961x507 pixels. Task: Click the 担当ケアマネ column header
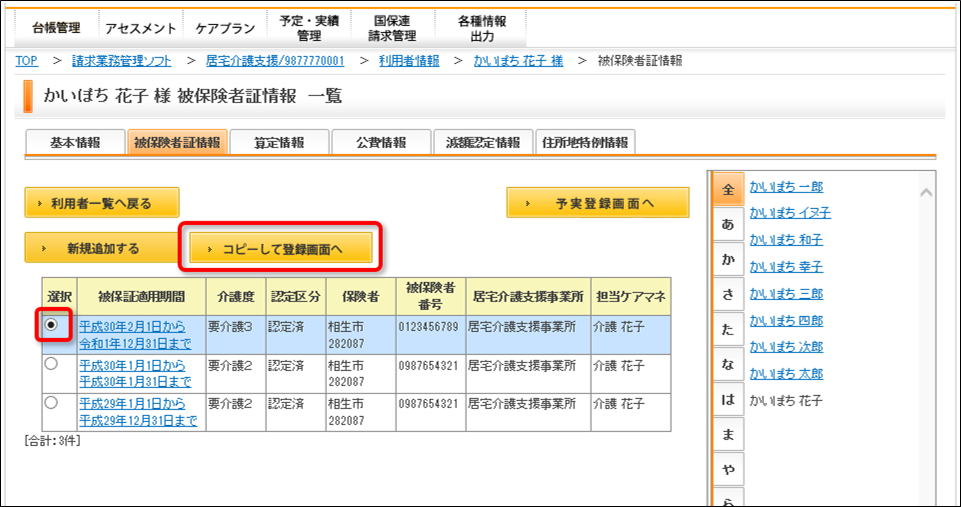(x=631, y=297)
